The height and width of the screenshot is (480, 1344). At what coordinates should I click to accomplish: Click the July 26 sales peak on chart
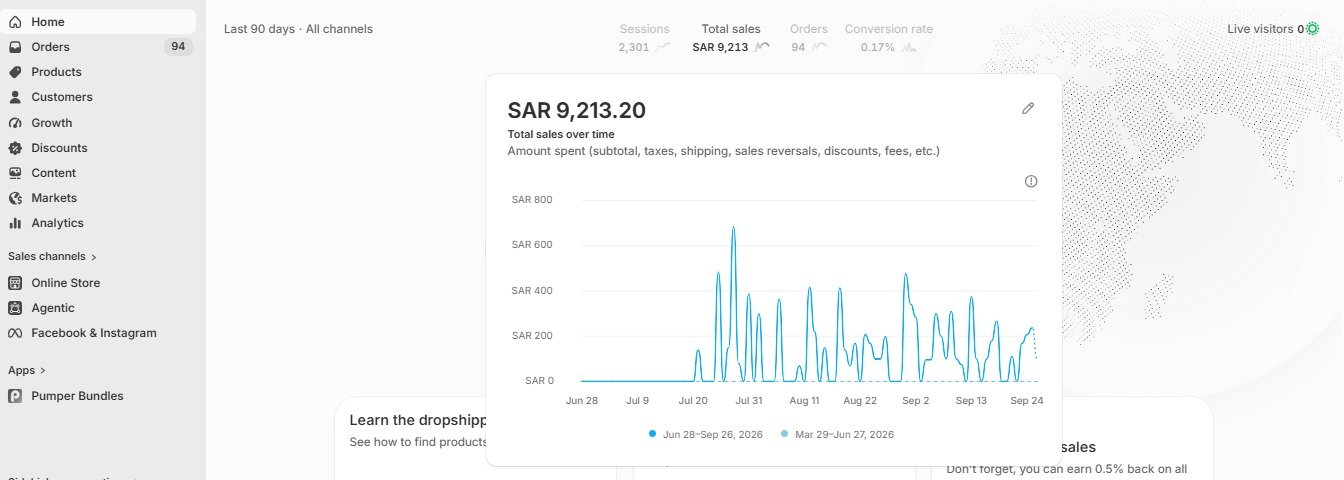[733, 228]
